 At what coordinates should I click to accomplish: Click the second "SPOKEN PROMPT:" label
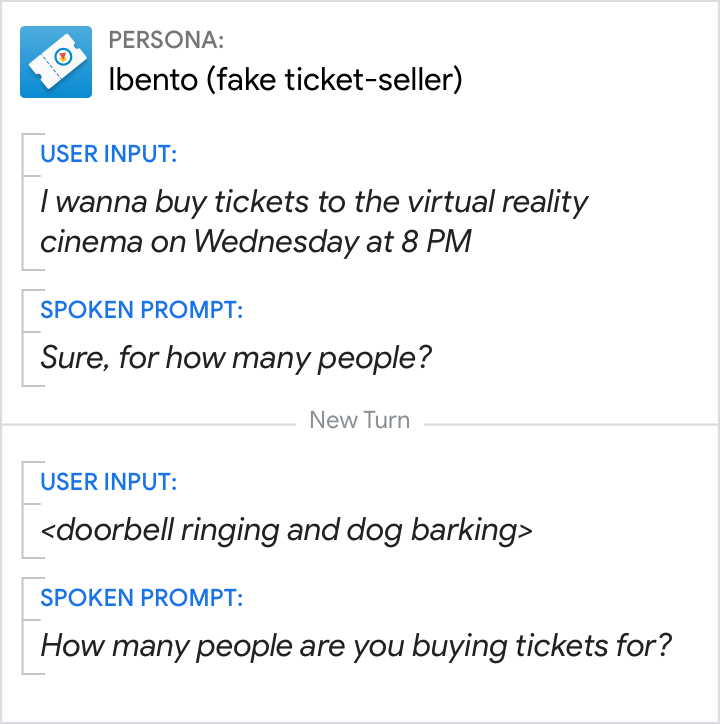(x=141, y=598)
